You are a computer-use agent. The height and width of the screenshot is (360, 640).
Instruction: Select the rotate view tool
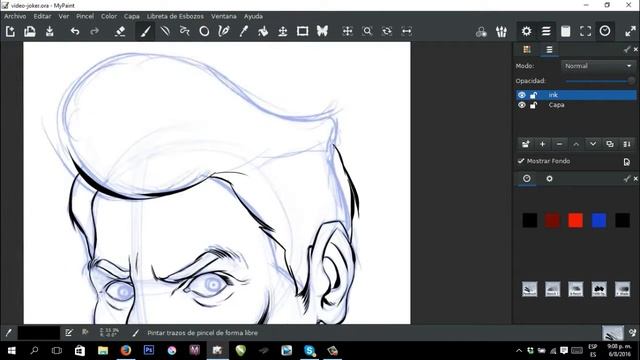tap(387, 31)
